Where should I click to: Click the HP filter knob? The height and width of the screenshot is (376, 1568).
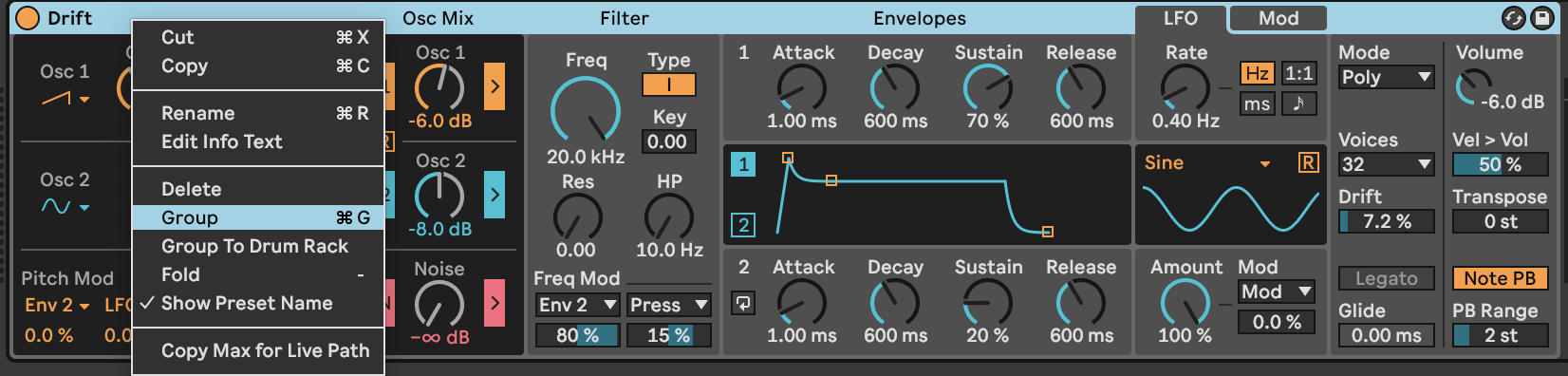[669, 217]
